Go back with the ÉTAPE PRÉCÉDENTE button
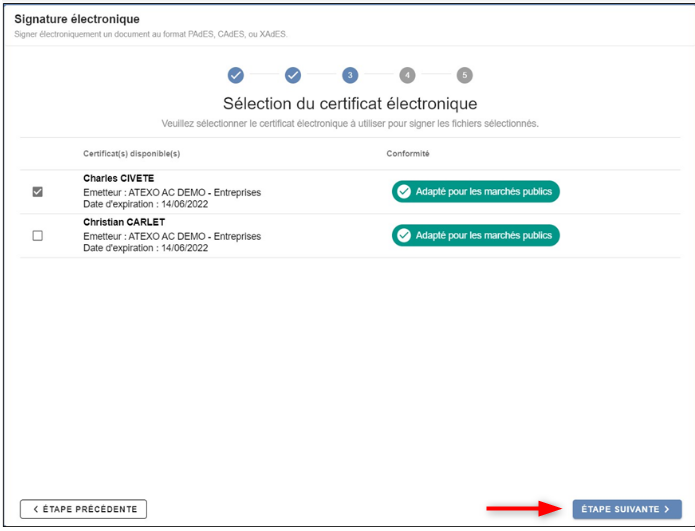Screen dimensions: 695x531 tap(84, 509)
